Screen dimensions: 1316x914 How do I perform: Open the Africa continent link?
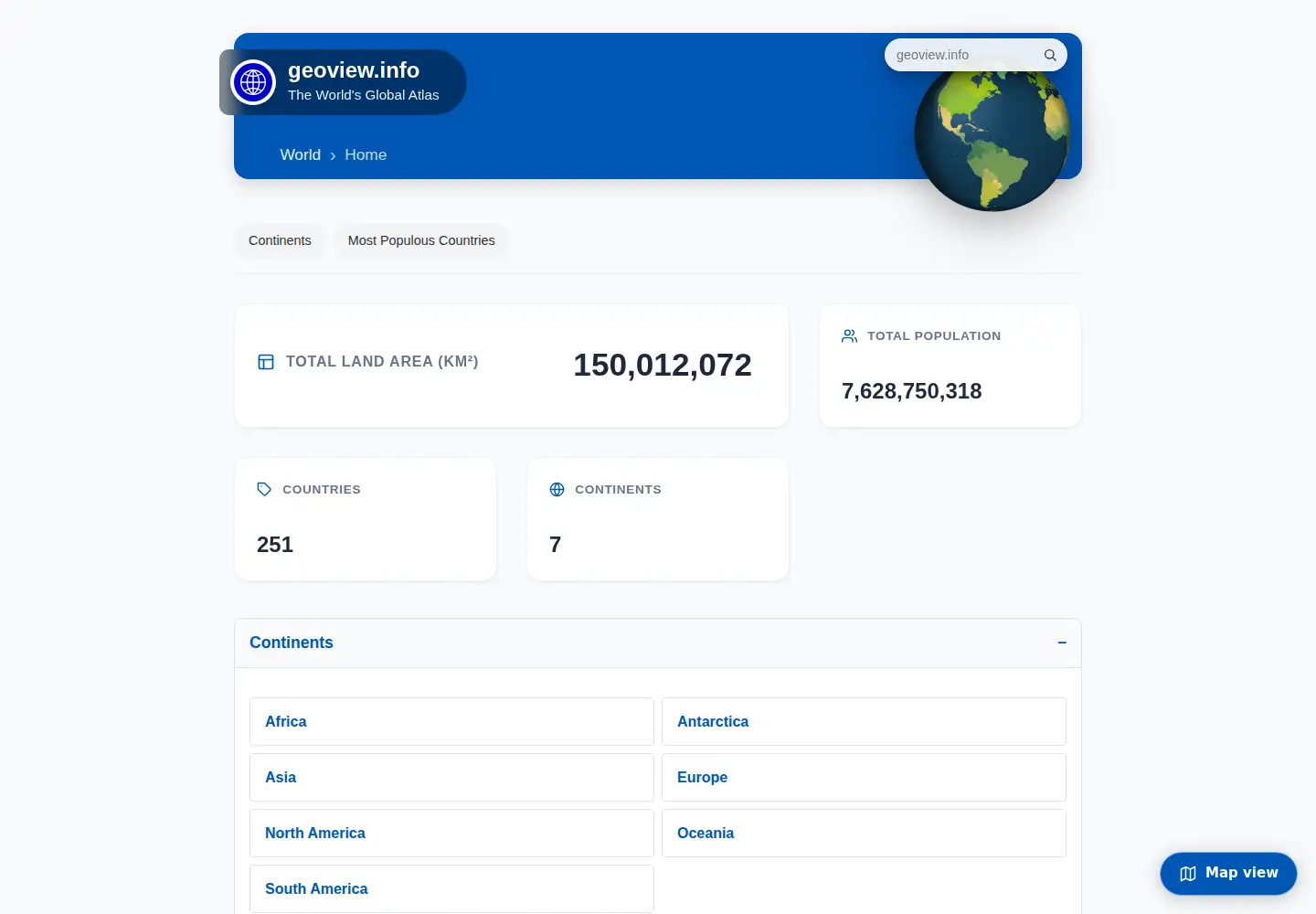click(451, 722)
